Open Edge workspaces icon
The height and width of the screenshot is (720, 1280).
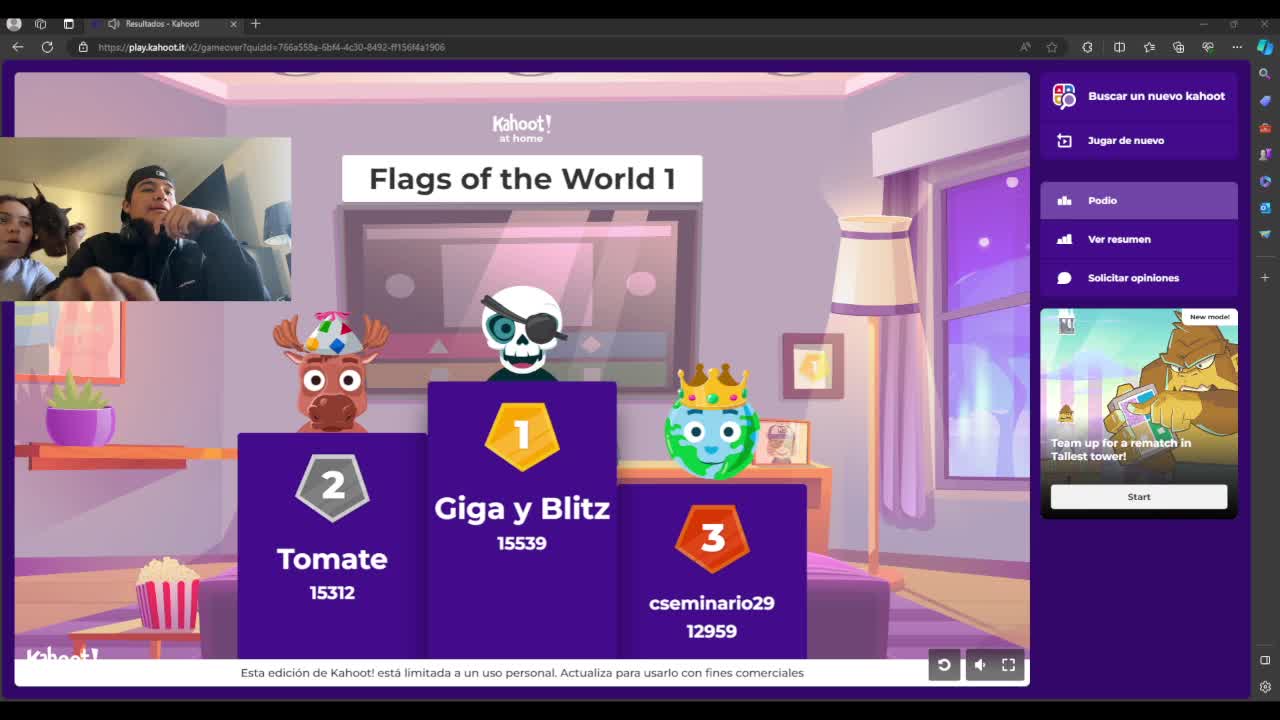point(40,23)
